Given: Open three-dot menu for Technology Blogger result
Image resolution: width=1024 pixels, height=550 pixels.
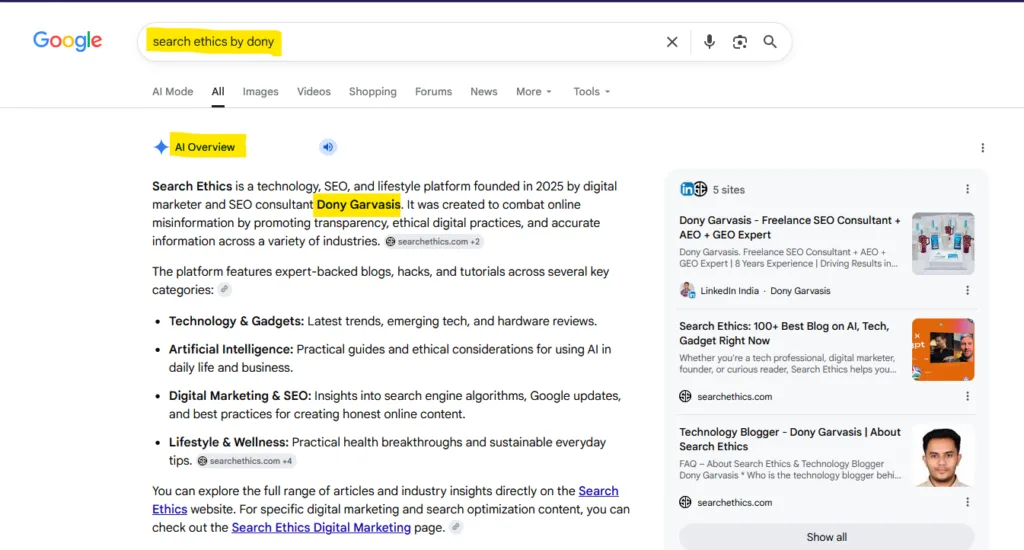Looking at the screenshot, I should coord(967,502).
